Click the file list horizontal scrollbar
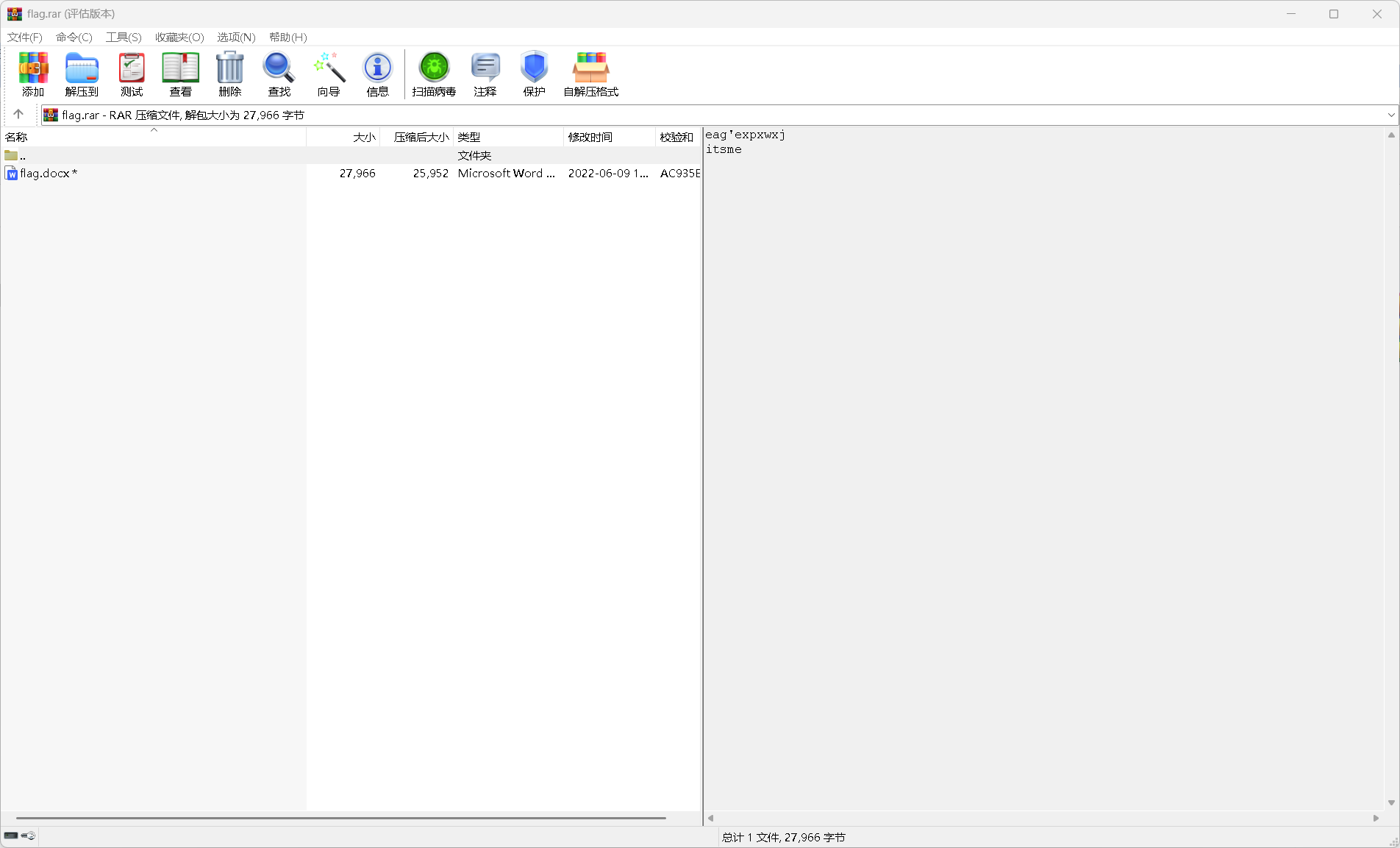 tap(341, 818)
